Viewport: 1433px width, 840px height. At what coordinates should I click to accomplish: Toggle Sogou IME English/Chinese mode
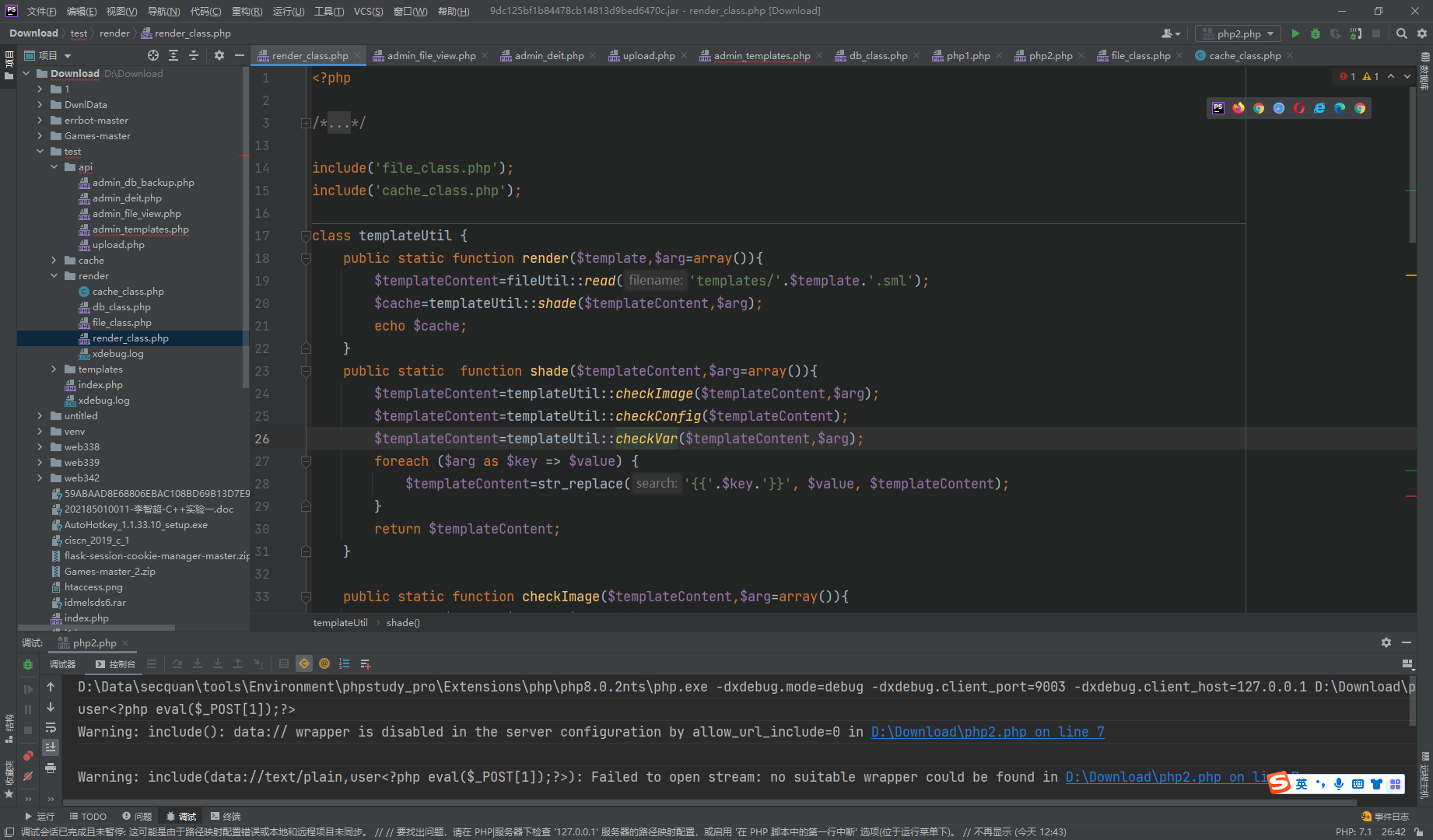(1302, 784)
